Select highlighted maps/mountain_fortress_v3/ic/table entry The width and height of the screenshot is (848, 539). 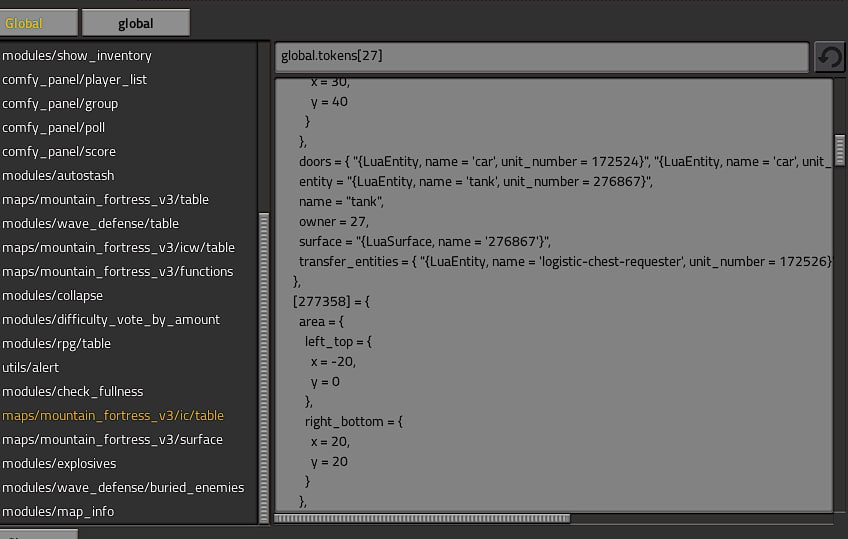[113, 416]
